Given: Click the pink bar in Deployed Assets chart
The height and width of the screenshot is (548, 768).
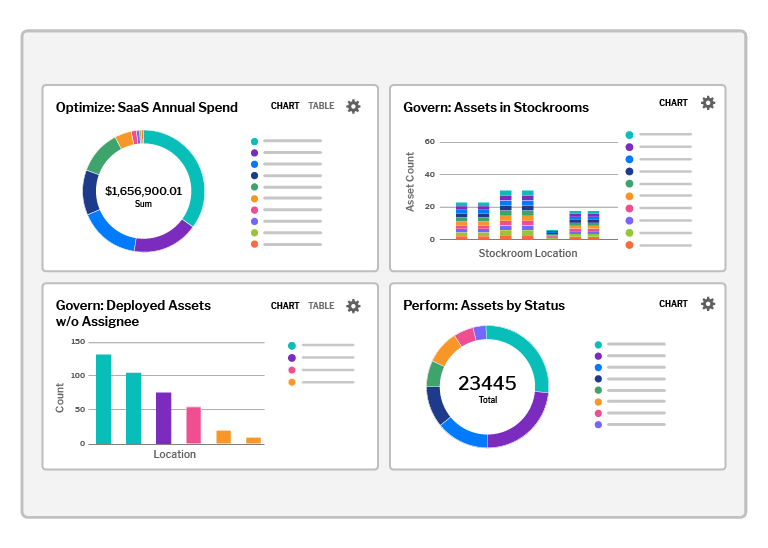Looking at the screenshot, I should pyautogui.click(x=193, y=426).
